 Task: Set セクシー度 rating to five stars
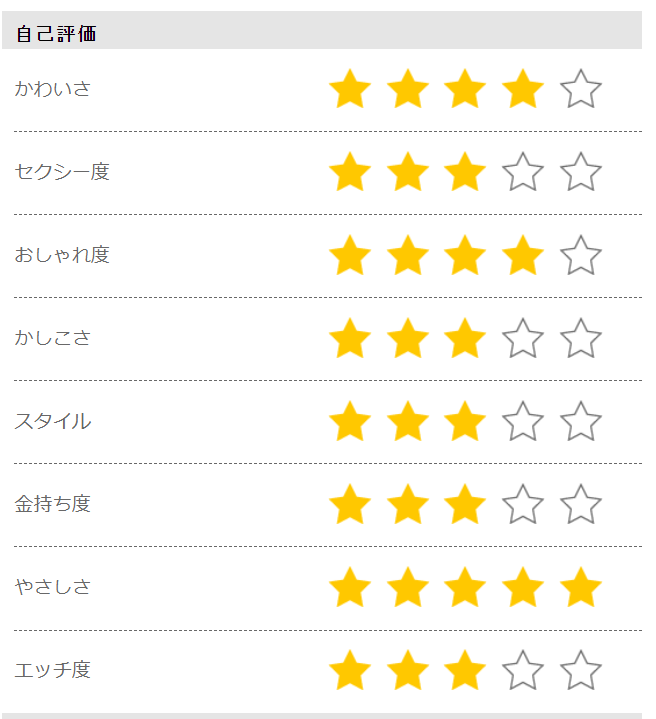[581, 173]
